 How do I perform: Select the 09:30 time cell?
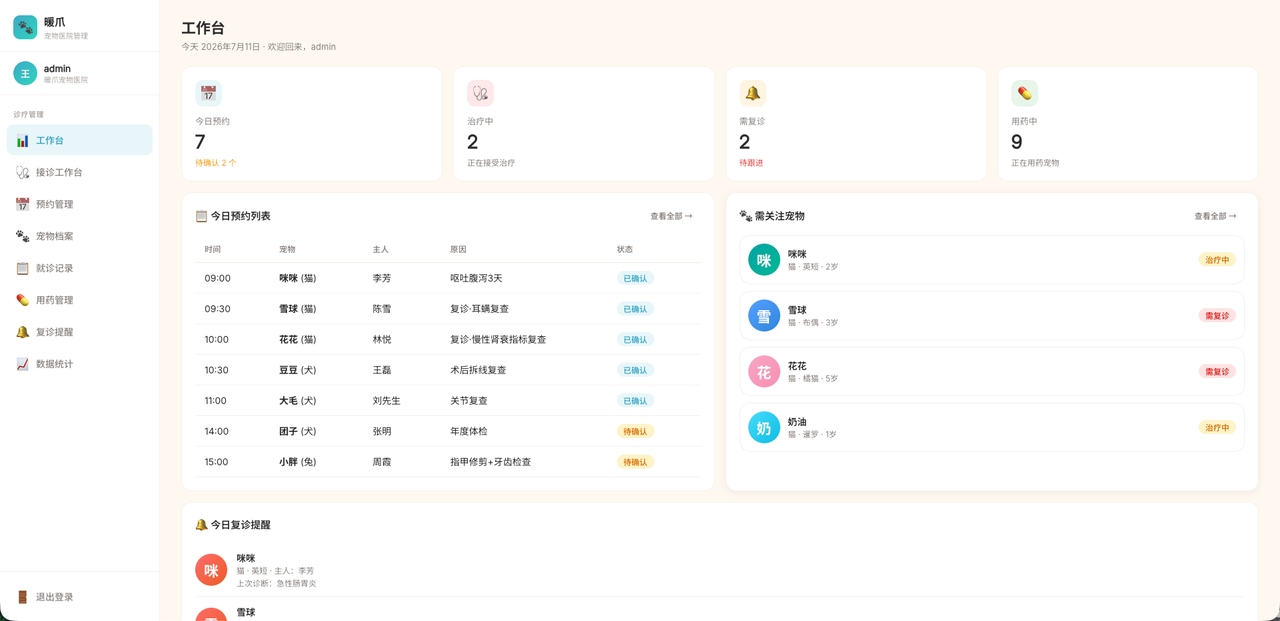[217, 309]
